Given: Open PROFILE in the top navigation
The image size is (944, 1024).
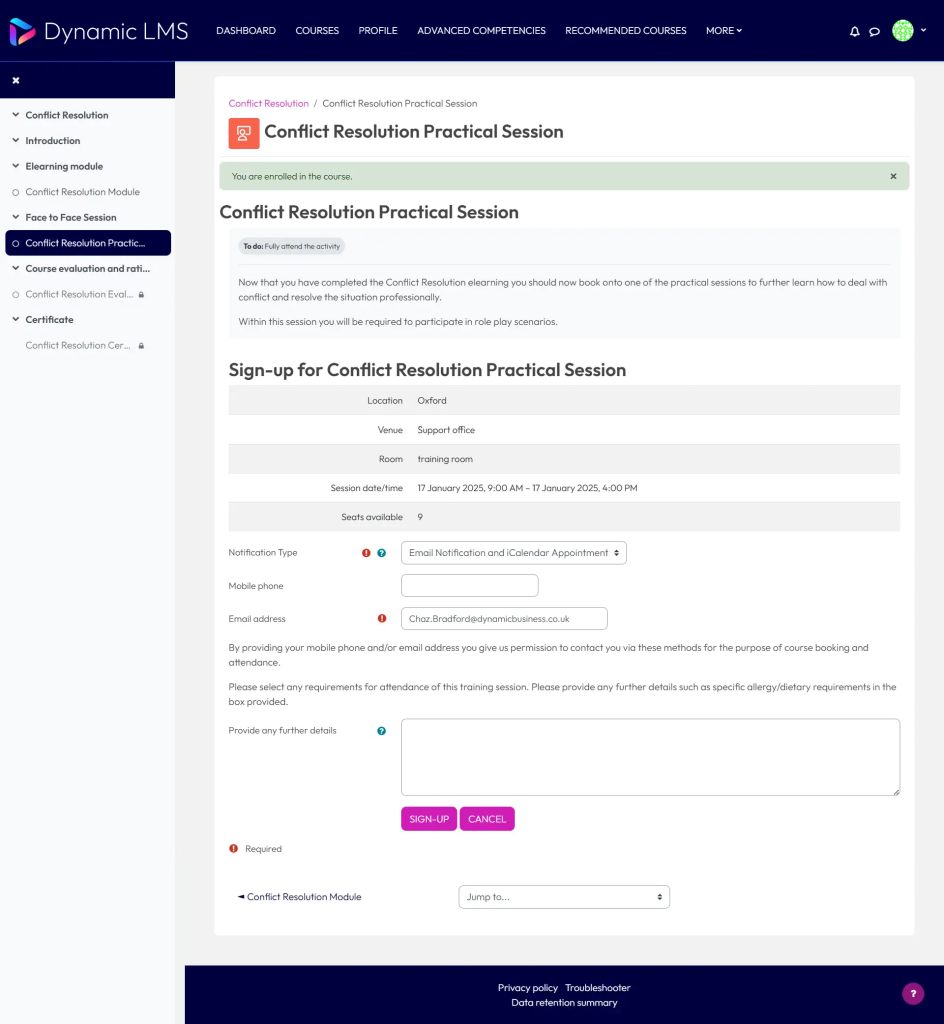Looking at the screenshot, I should point(378,31).
